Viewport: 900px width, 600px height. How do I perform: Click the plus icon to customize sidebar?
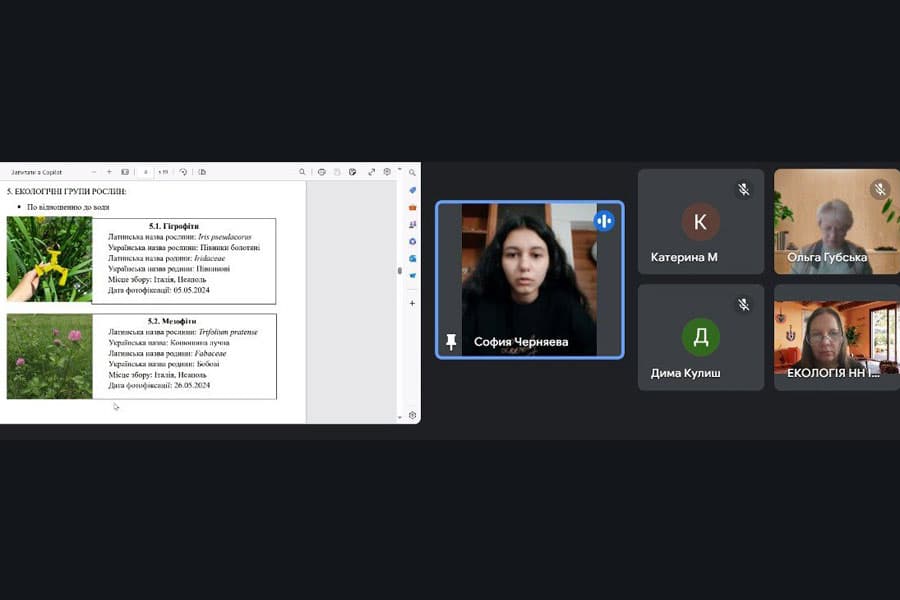[x=412, y=303]
